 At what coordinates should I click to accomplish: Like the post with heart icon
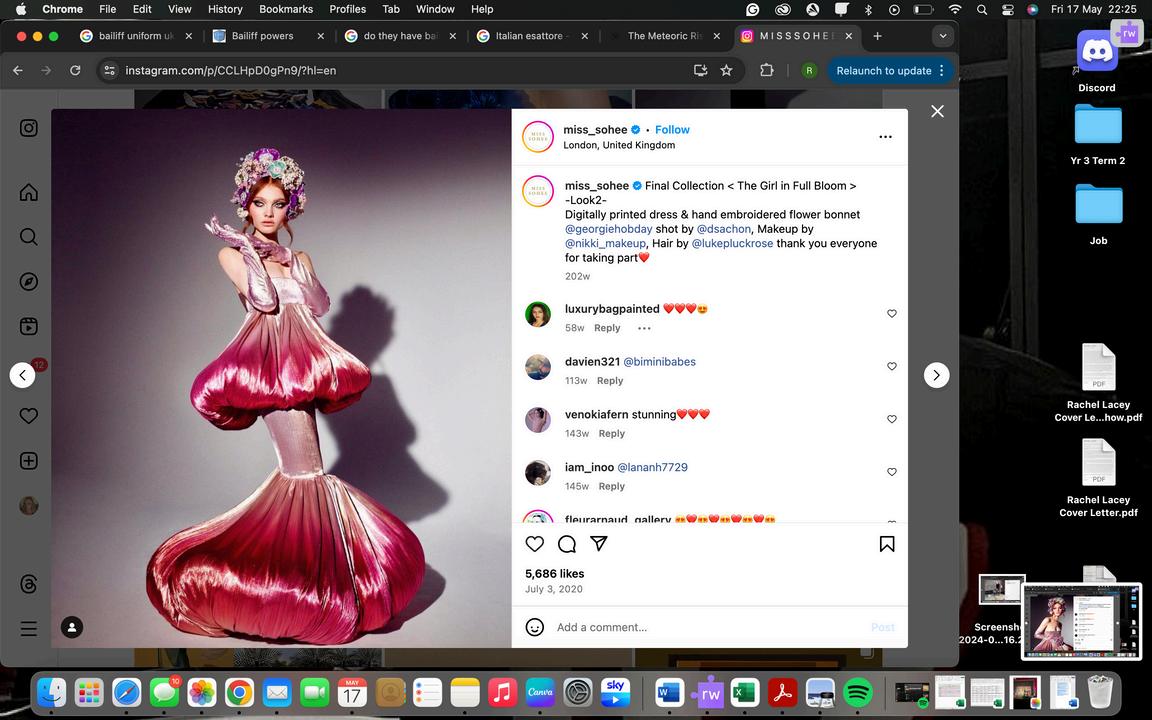tap(535, 544)
